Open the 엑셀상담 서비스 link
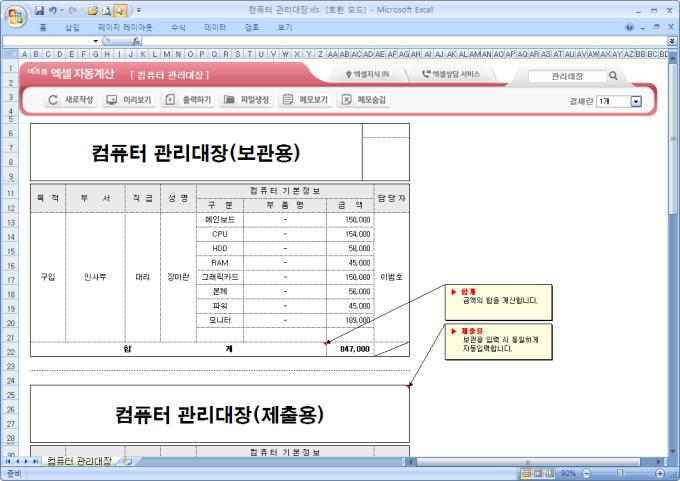Image resolution: width=680 pixels, height=481 pixels. [x=451, y=75]
